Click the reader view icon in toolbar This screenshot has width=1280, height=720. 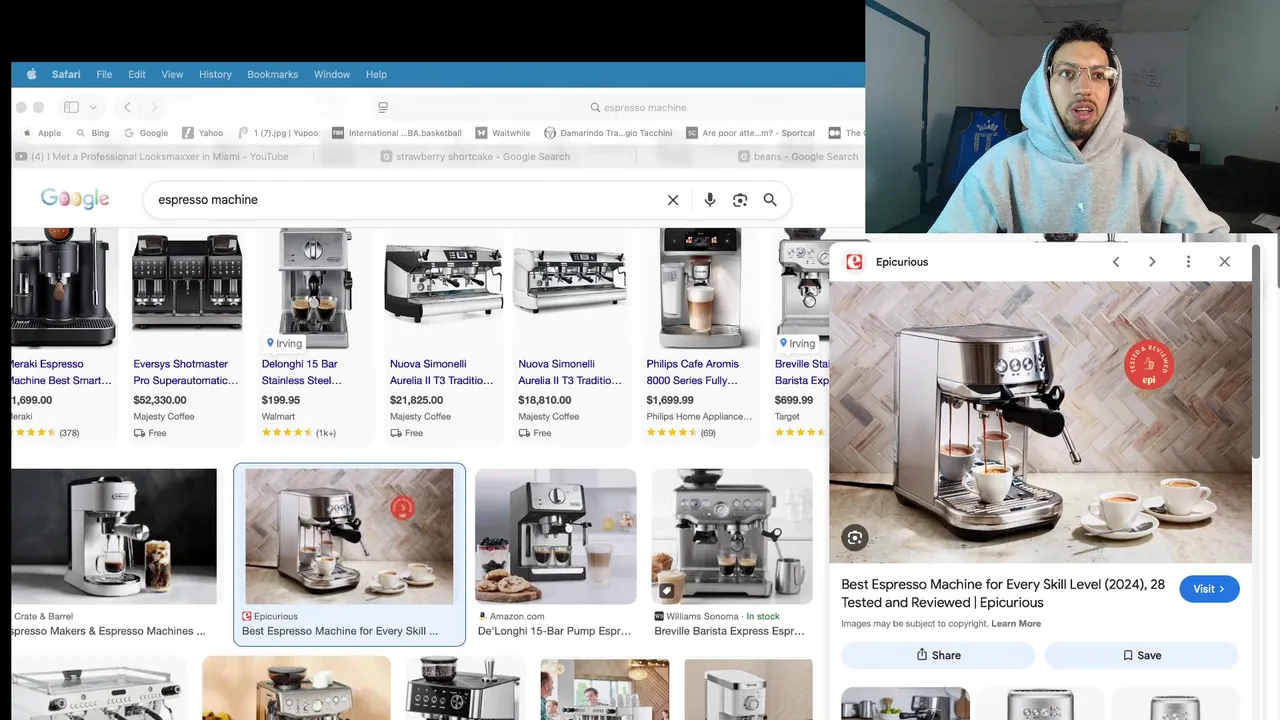pos(383,107)
